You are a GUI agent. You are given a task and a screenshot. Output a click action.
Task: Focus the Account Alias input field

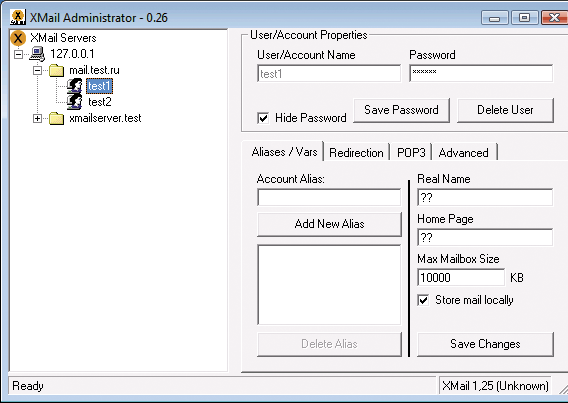(x=329, y=197)
